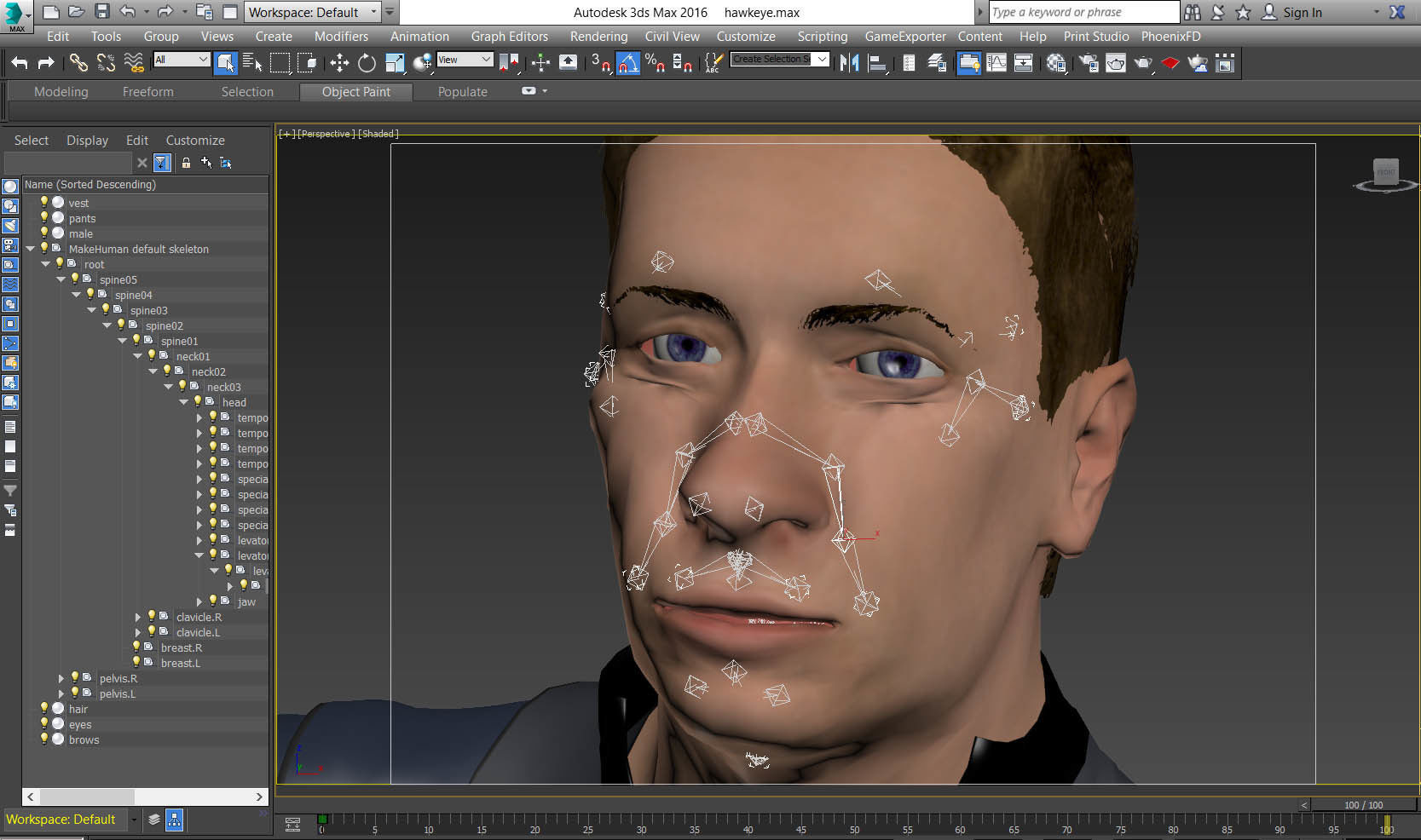Toggle visibility of the hair object

tap(45, 707)
